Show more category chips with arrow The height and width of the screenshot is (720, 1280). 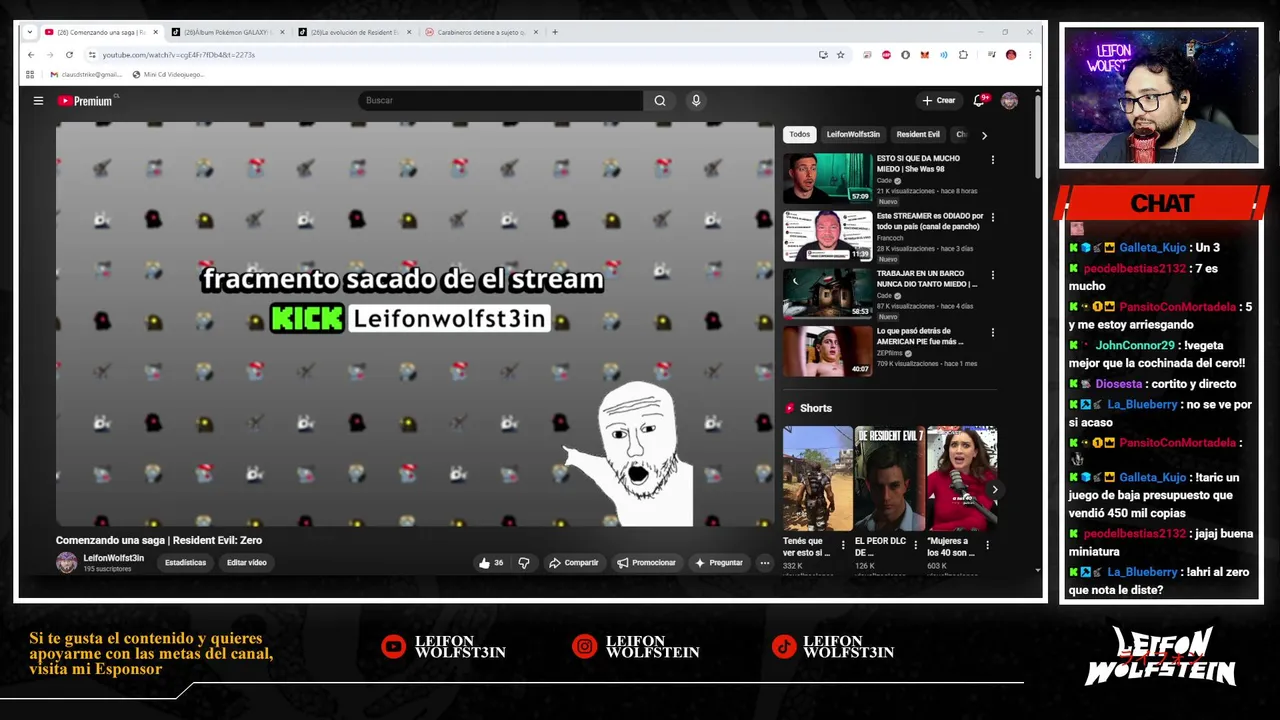984,135
